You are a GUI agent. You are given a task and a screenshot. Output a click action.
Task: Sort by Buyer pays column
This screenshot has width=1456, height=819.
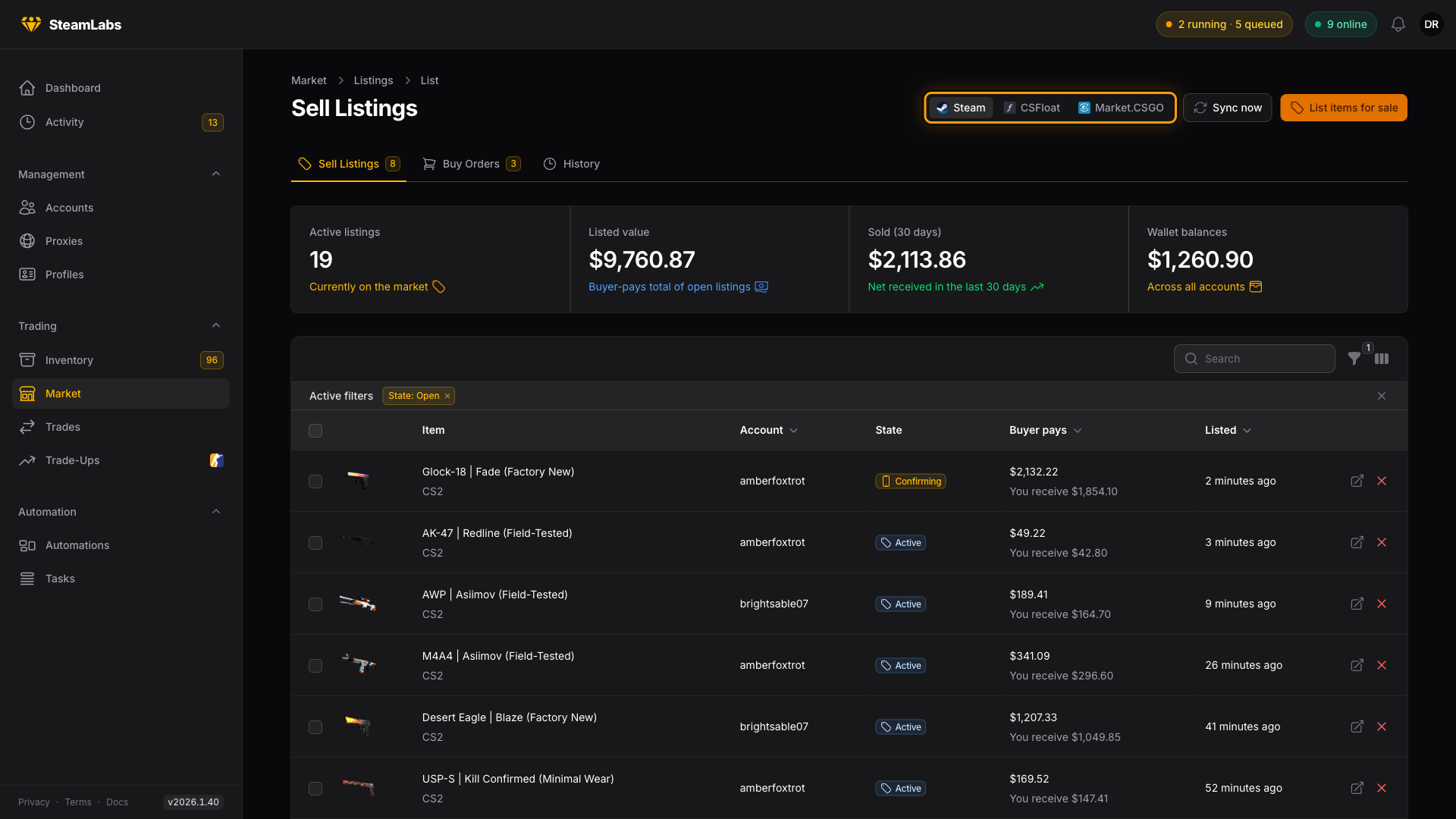(x=1045, y=430)
